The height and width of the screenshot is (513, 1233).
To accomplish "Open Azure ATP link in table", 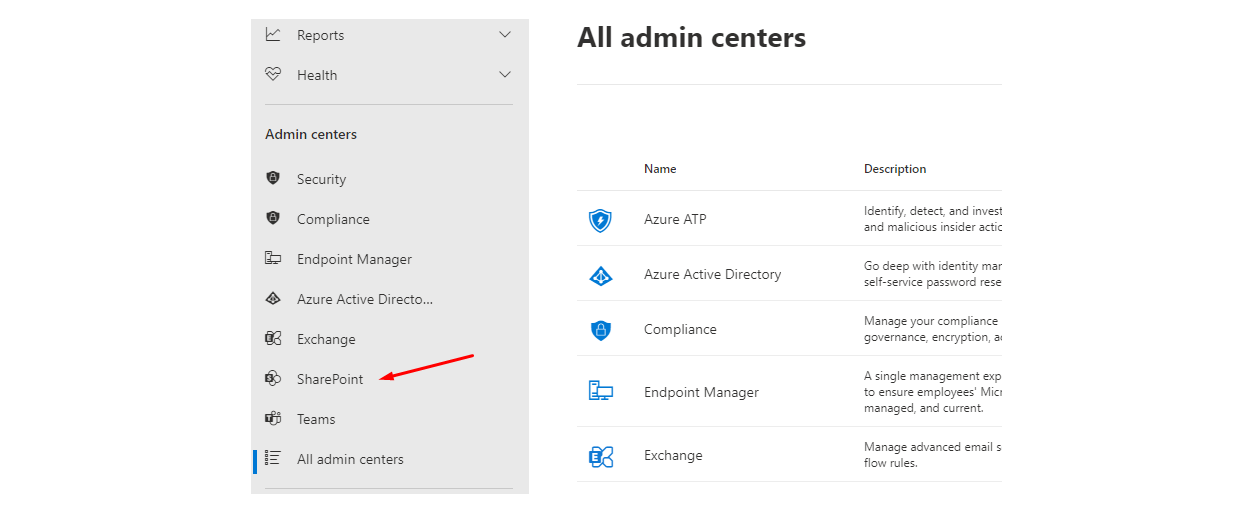I will click(675, 219).
